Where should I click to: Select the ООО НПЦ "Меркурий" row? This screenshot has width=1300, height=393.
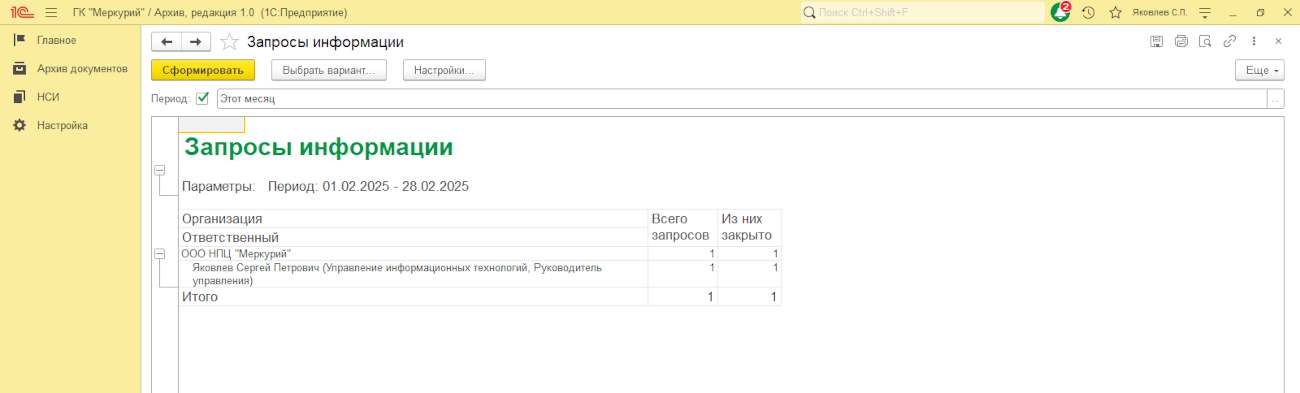click(x=480, y=254)
